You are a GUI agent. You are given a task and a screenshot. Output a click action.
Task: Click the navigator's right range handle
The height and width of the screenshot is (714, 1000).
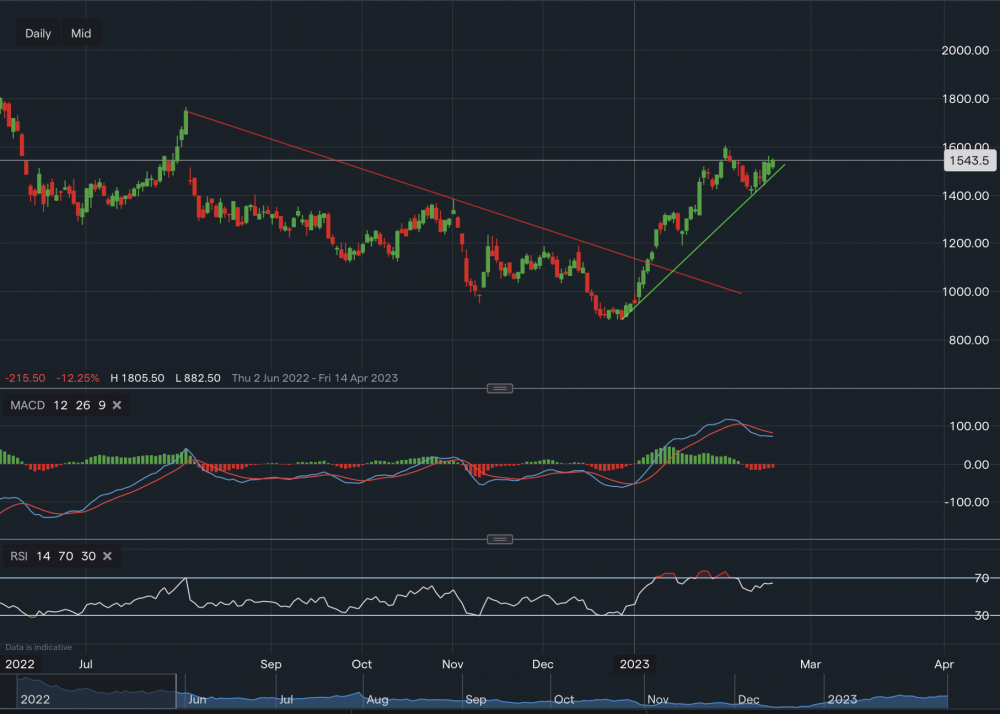[x=176, y=690]
